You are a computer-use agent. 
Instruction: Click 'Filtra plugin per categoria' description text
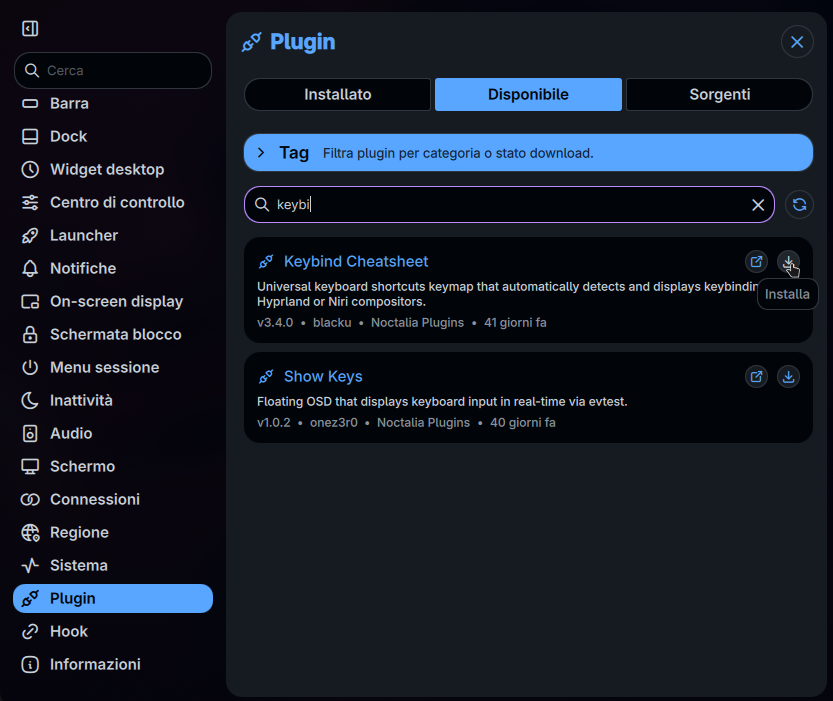coord(458,153)
